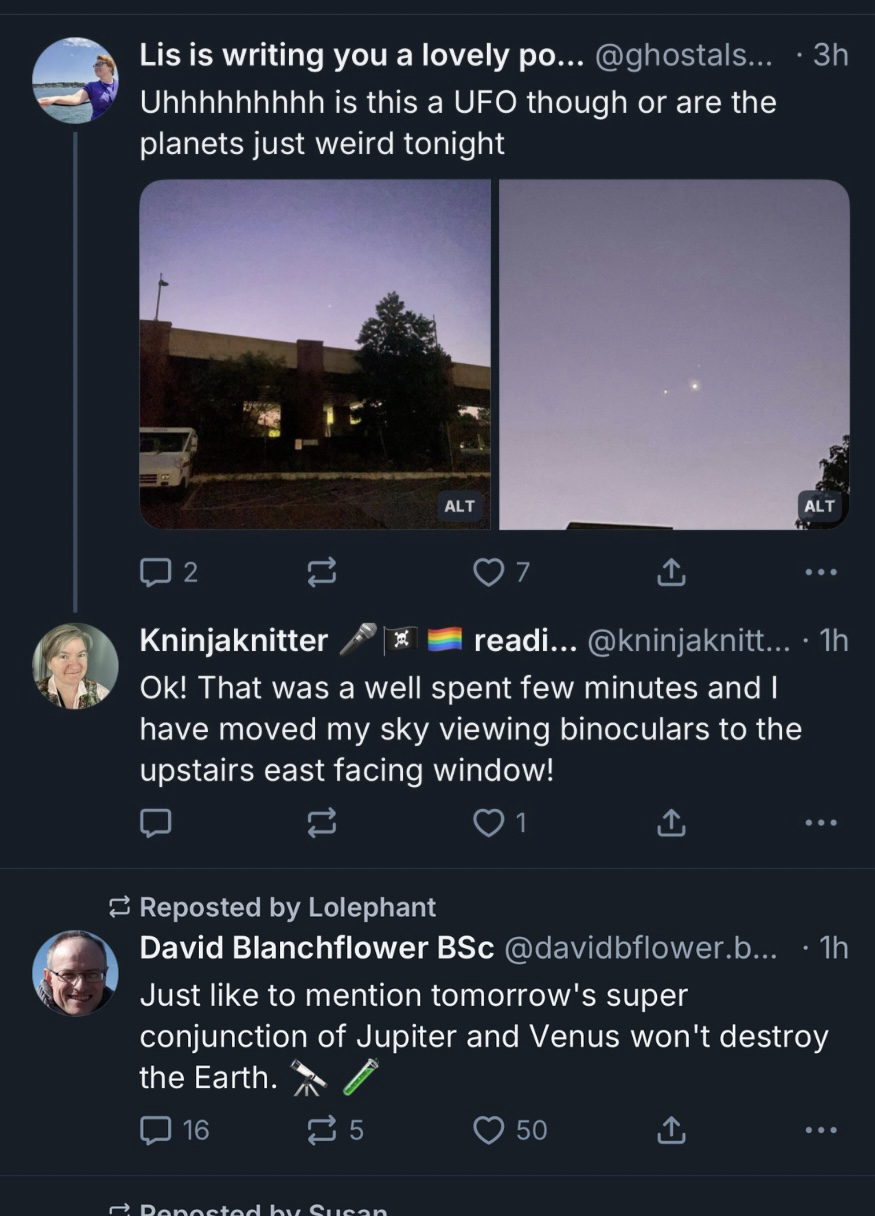Open more options on Kninjaknitter's post
Image resolution: width=875 pixels, height=1216 pixels.
point(820,823)
